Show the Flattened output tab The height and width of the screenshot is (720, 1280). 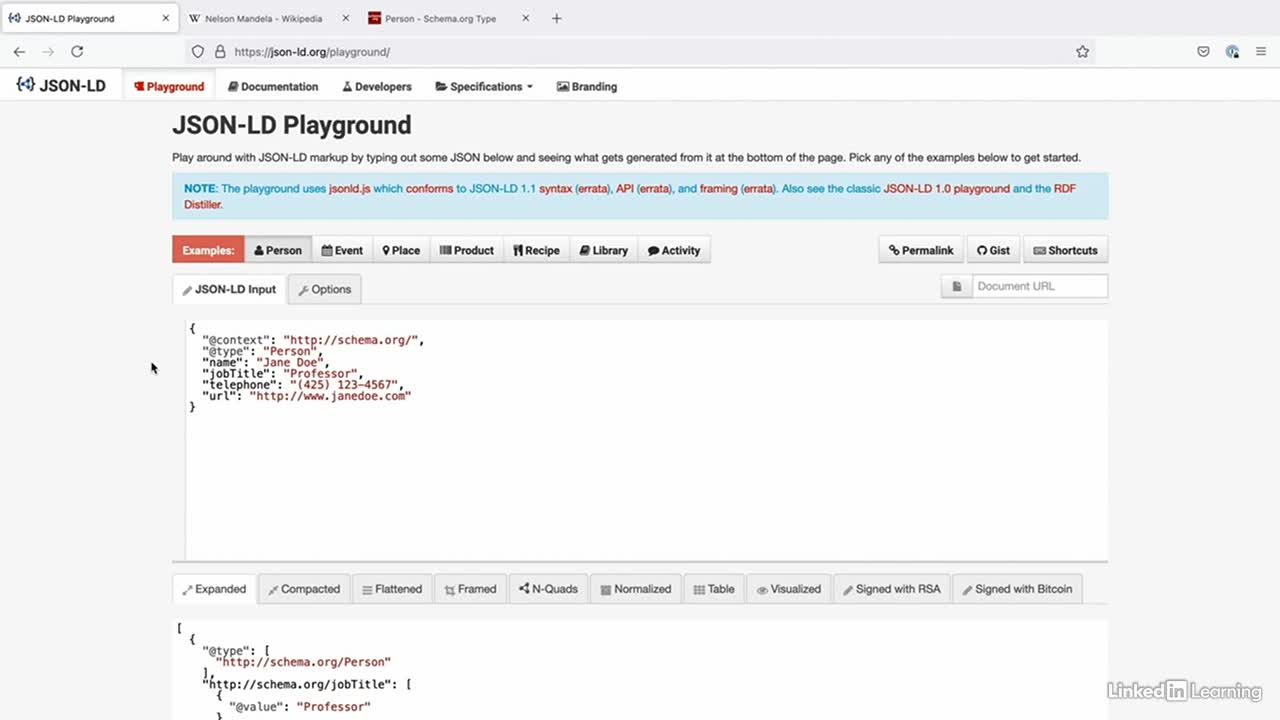392,589
